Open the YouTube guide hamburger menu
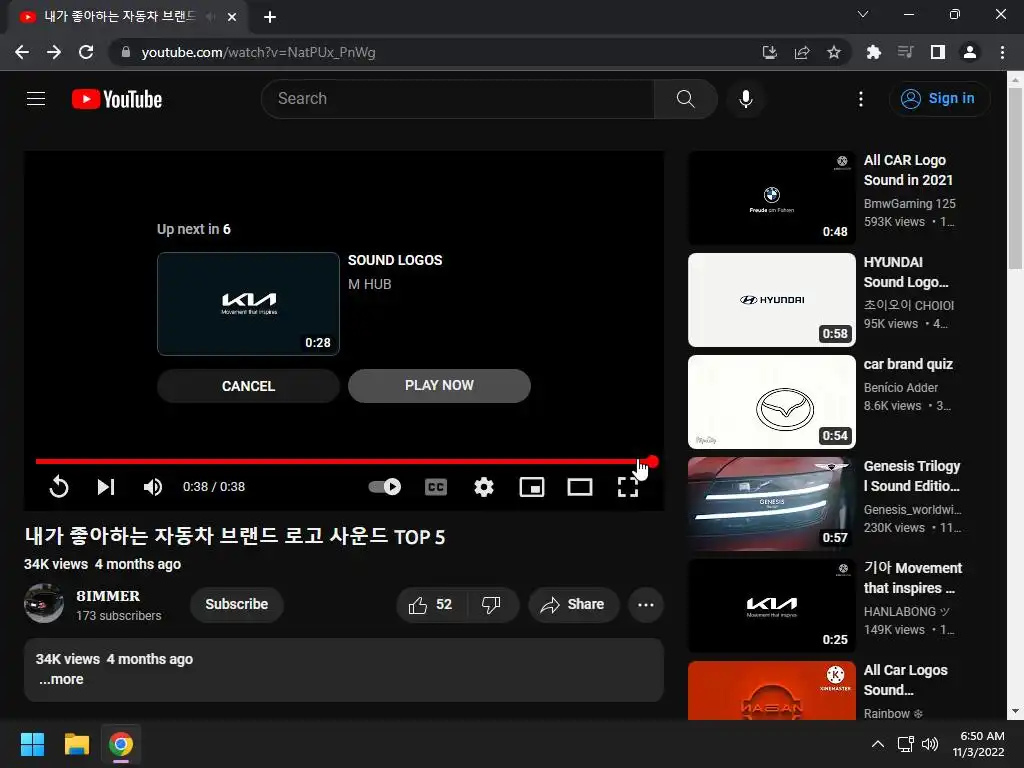 (x=36, y=99)
